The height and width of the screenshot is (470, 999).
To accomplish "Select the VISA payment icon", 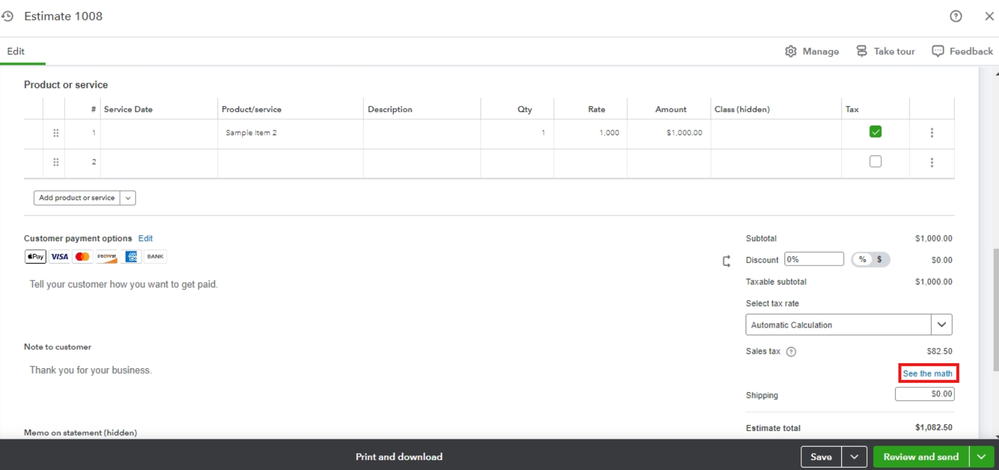I will [59, 257].
